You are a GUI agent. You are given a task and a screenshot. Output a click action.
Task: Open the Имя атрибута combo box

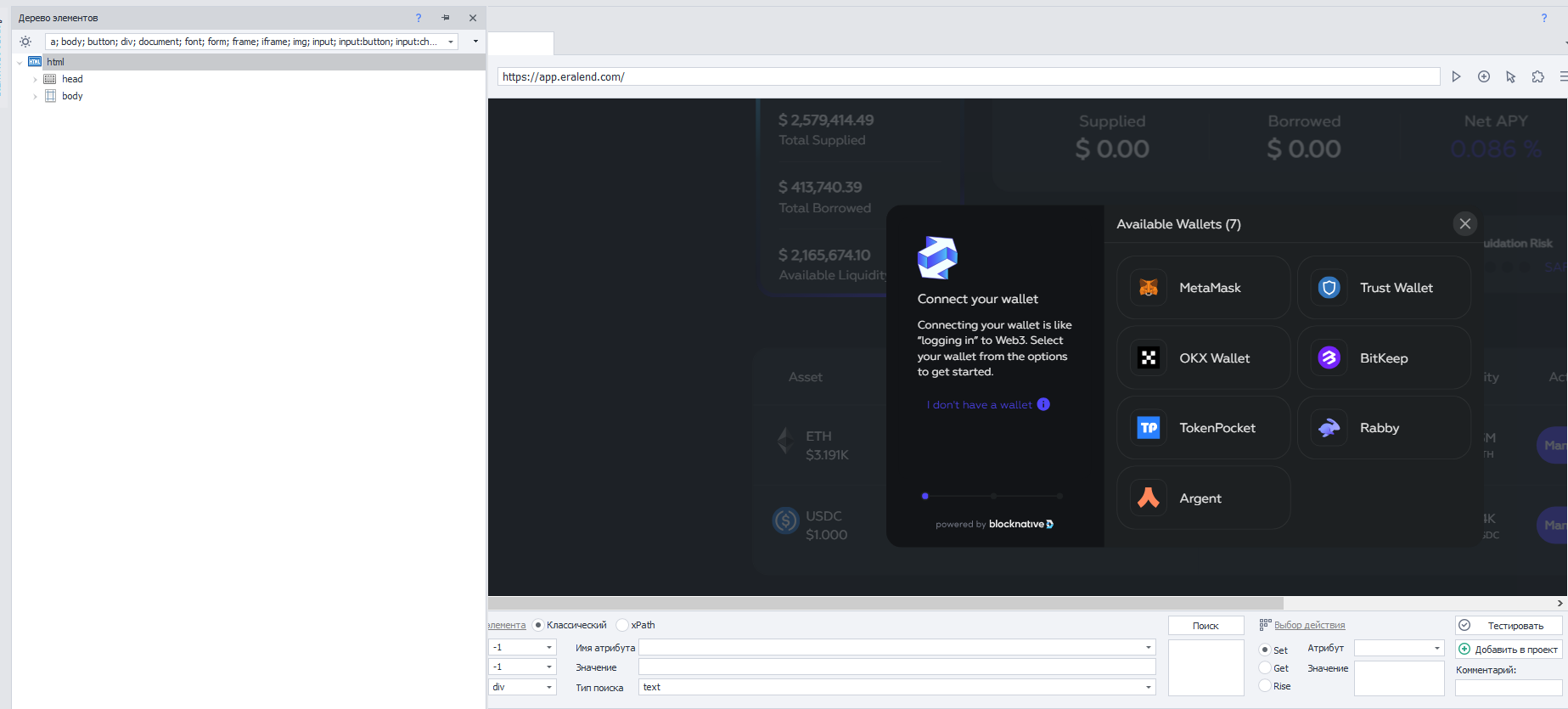(897, 647)
